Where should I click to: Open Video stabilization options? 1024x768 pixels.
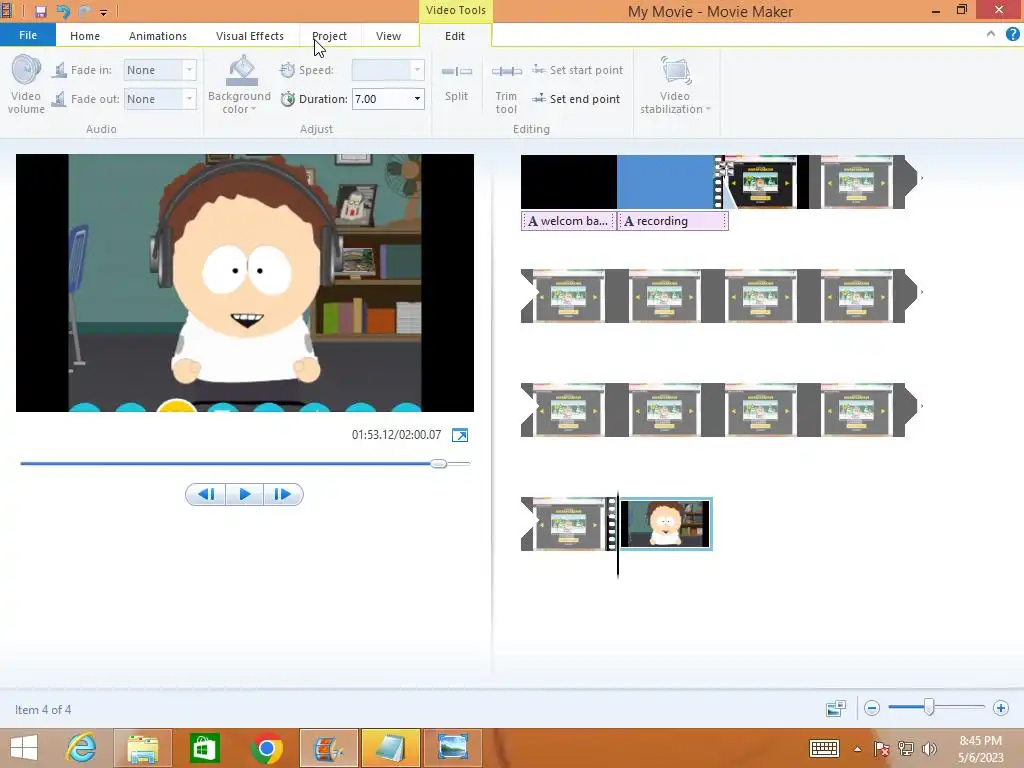click(675, 86)
